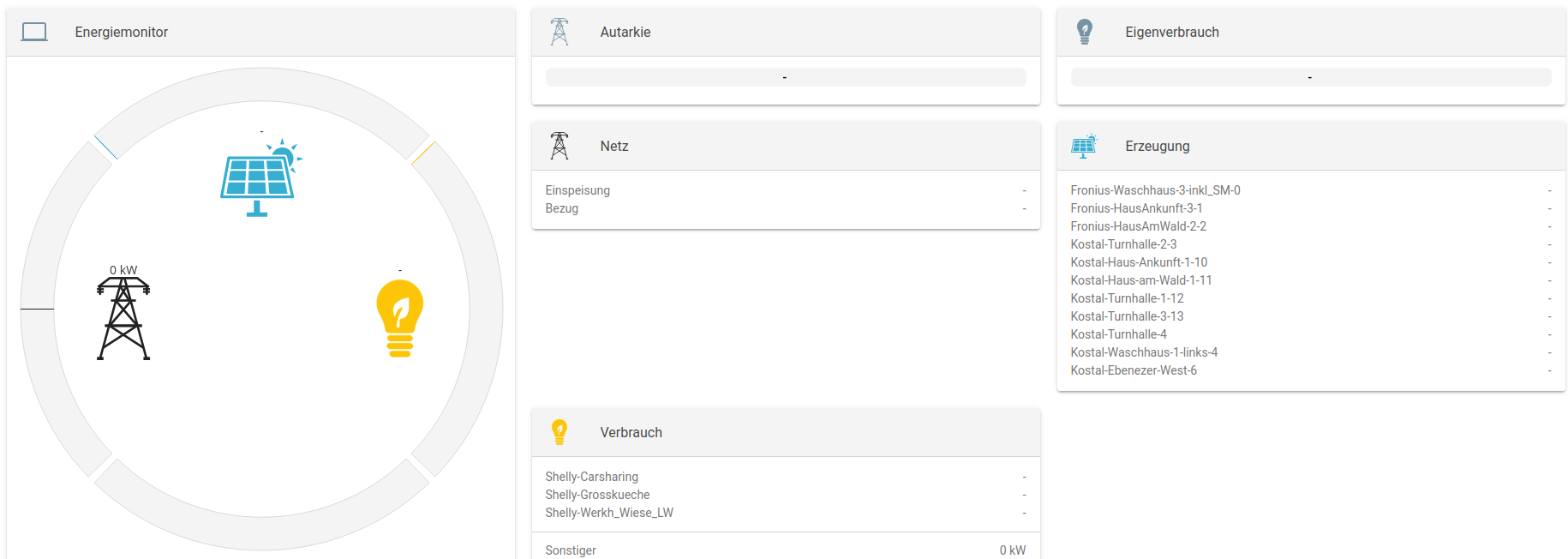
Task: Click the laptop icon beside Energiemonitor
Action: (x=34, y=33)
